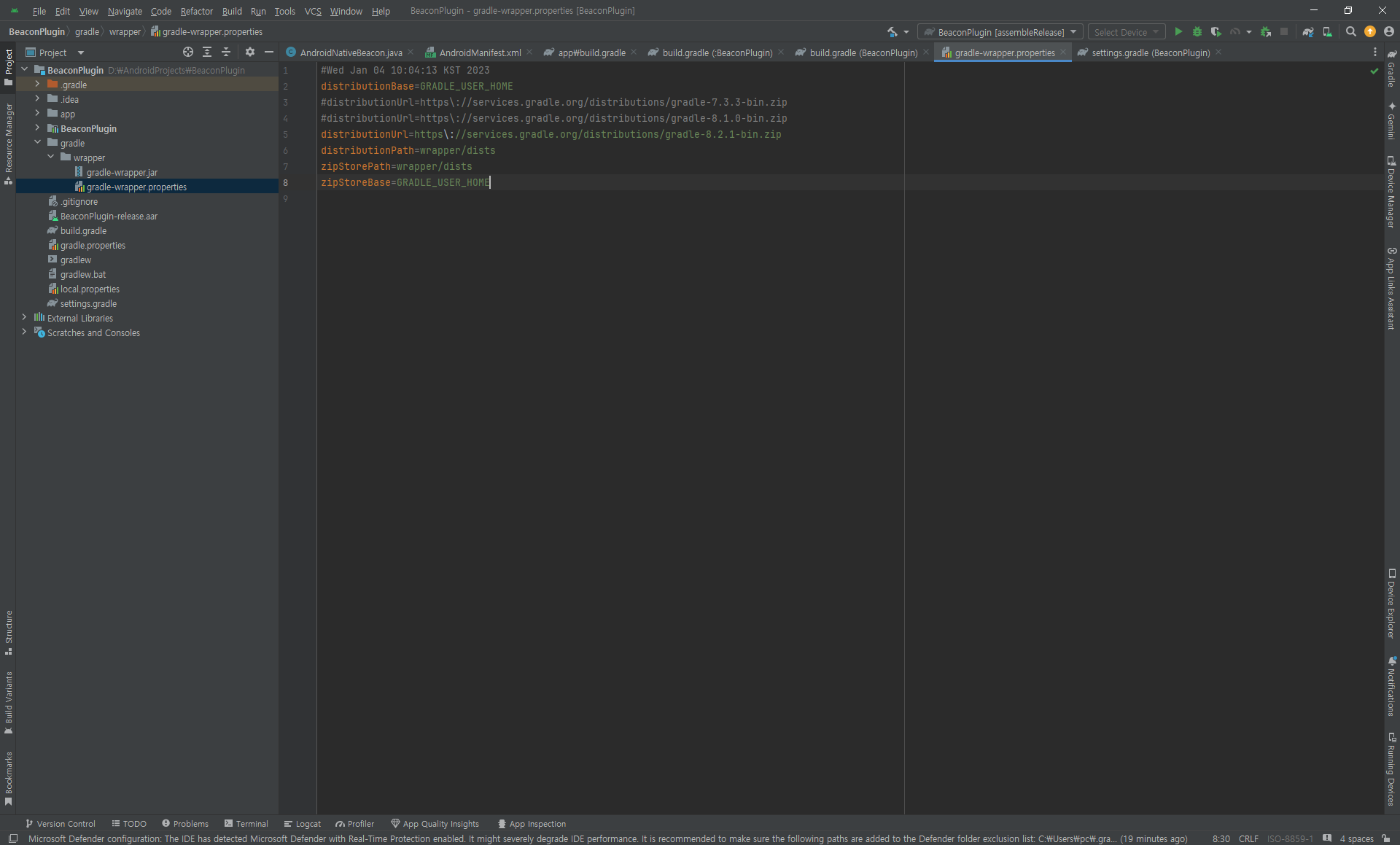This screenshot has height=845, width=1400.
Task: Open Project panel settings gear
Action: (250, 52)
